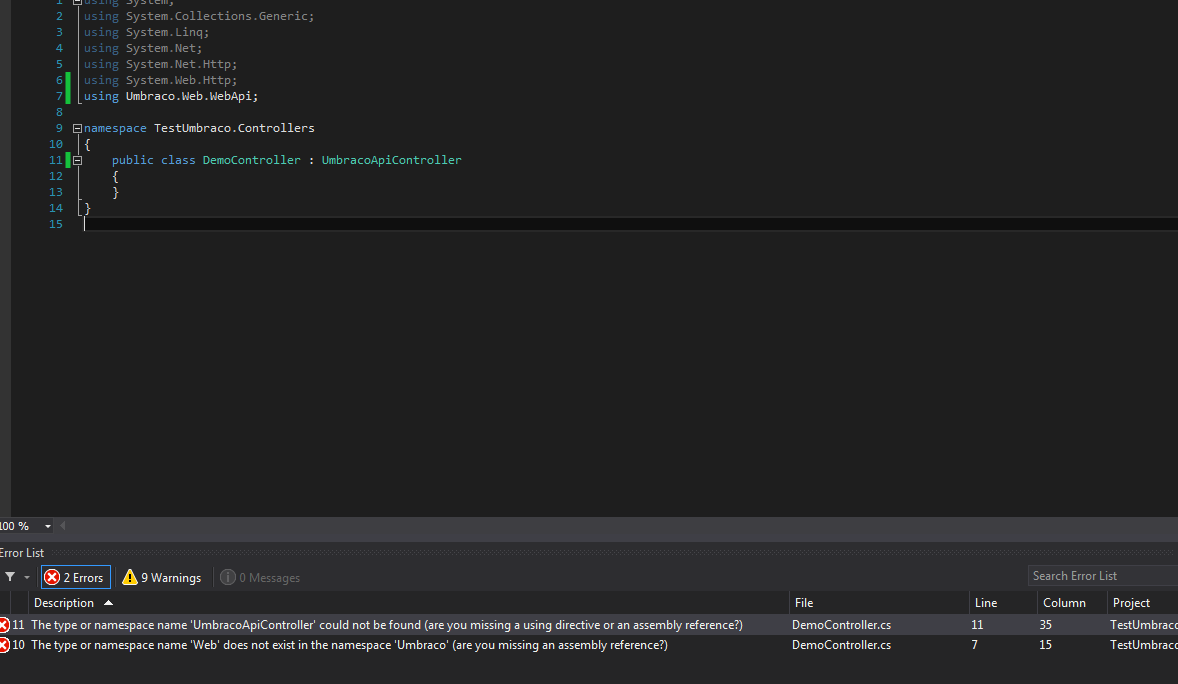Click the using System.Collections.Generic line
The height and width of the screenshot is (684, 1178).
199,17
